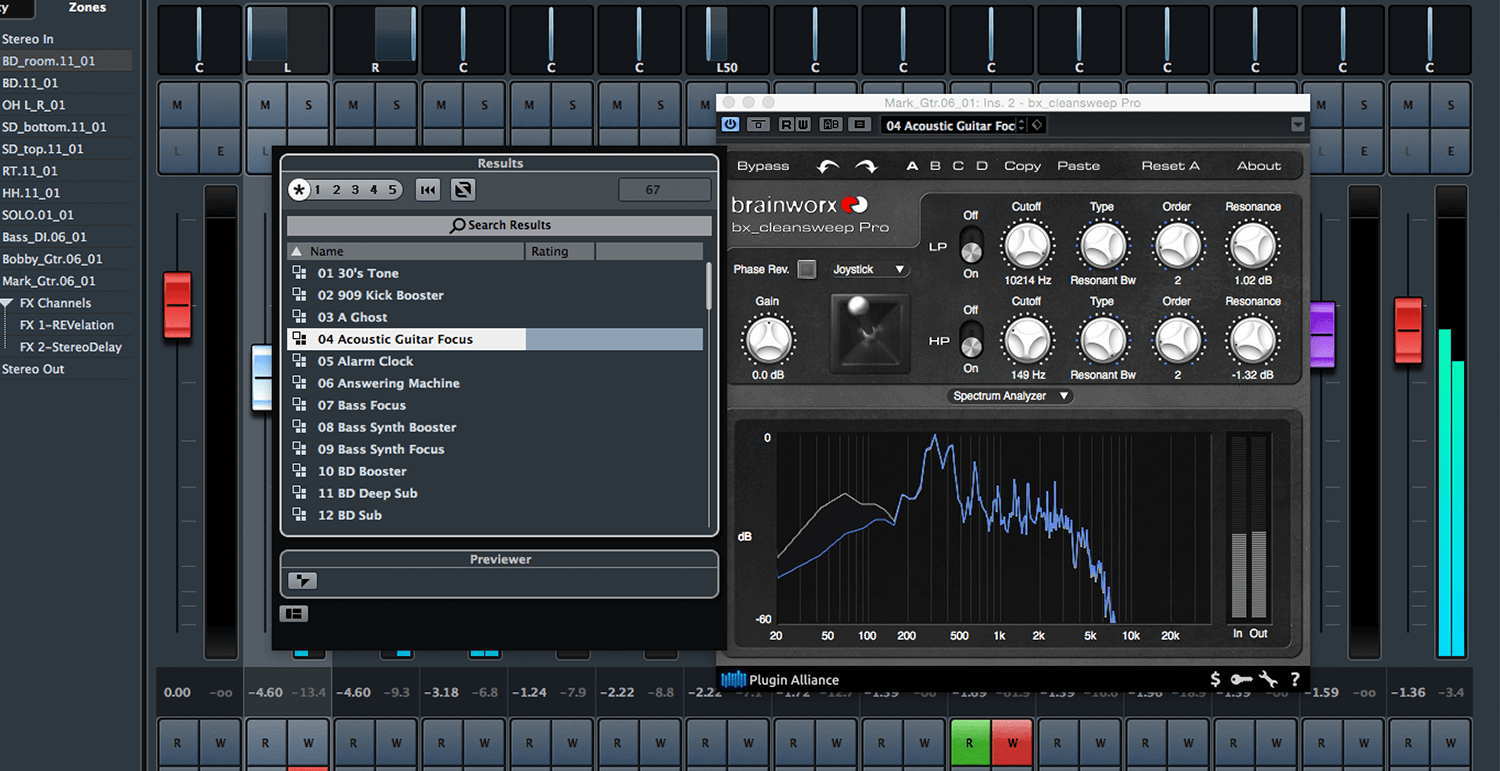Click the Results list vertical scrollbar
The image size is (1500, 771).
(710, 285)
